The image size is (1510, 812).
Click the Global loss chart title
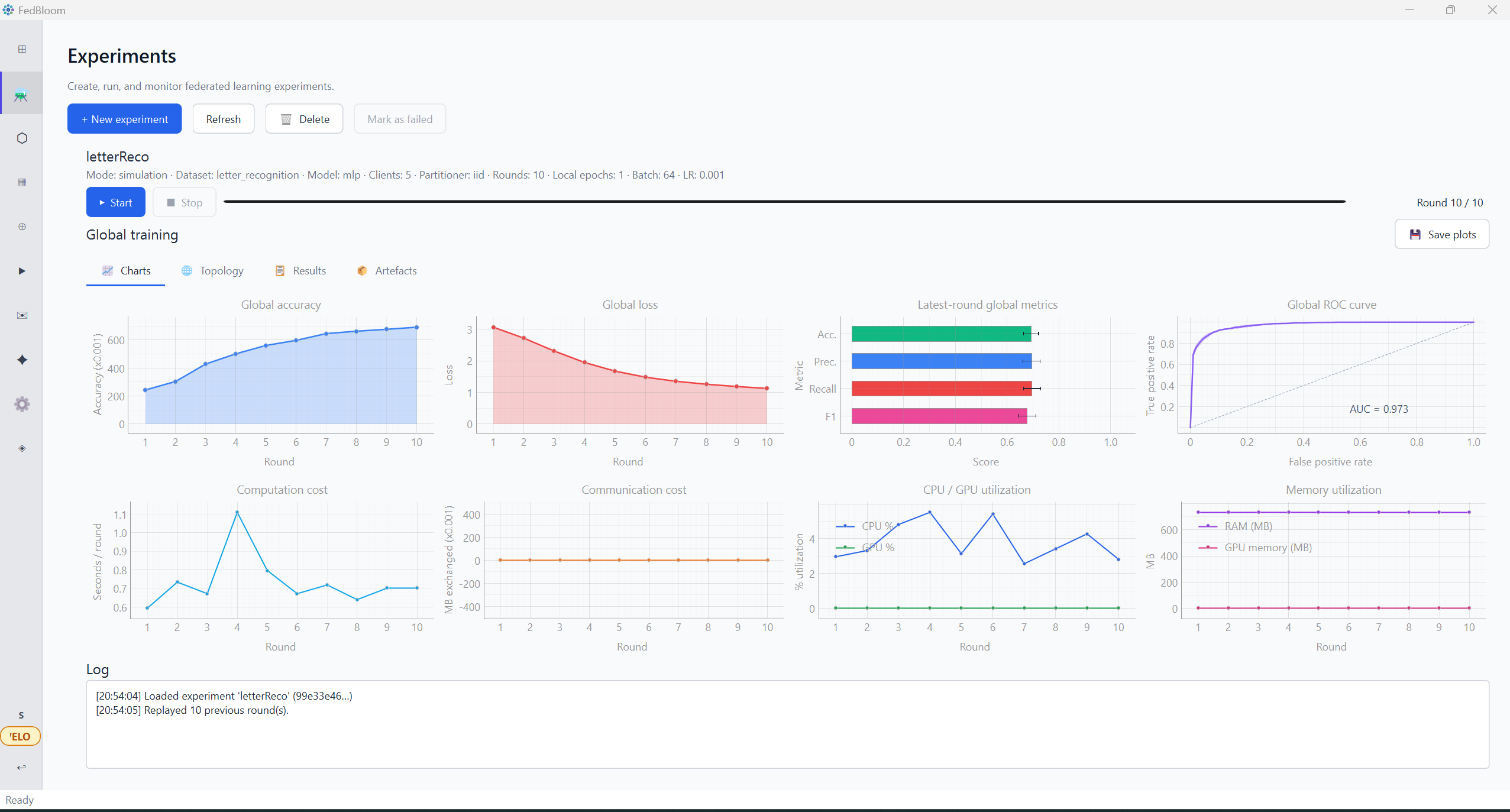tap(630, 305)
